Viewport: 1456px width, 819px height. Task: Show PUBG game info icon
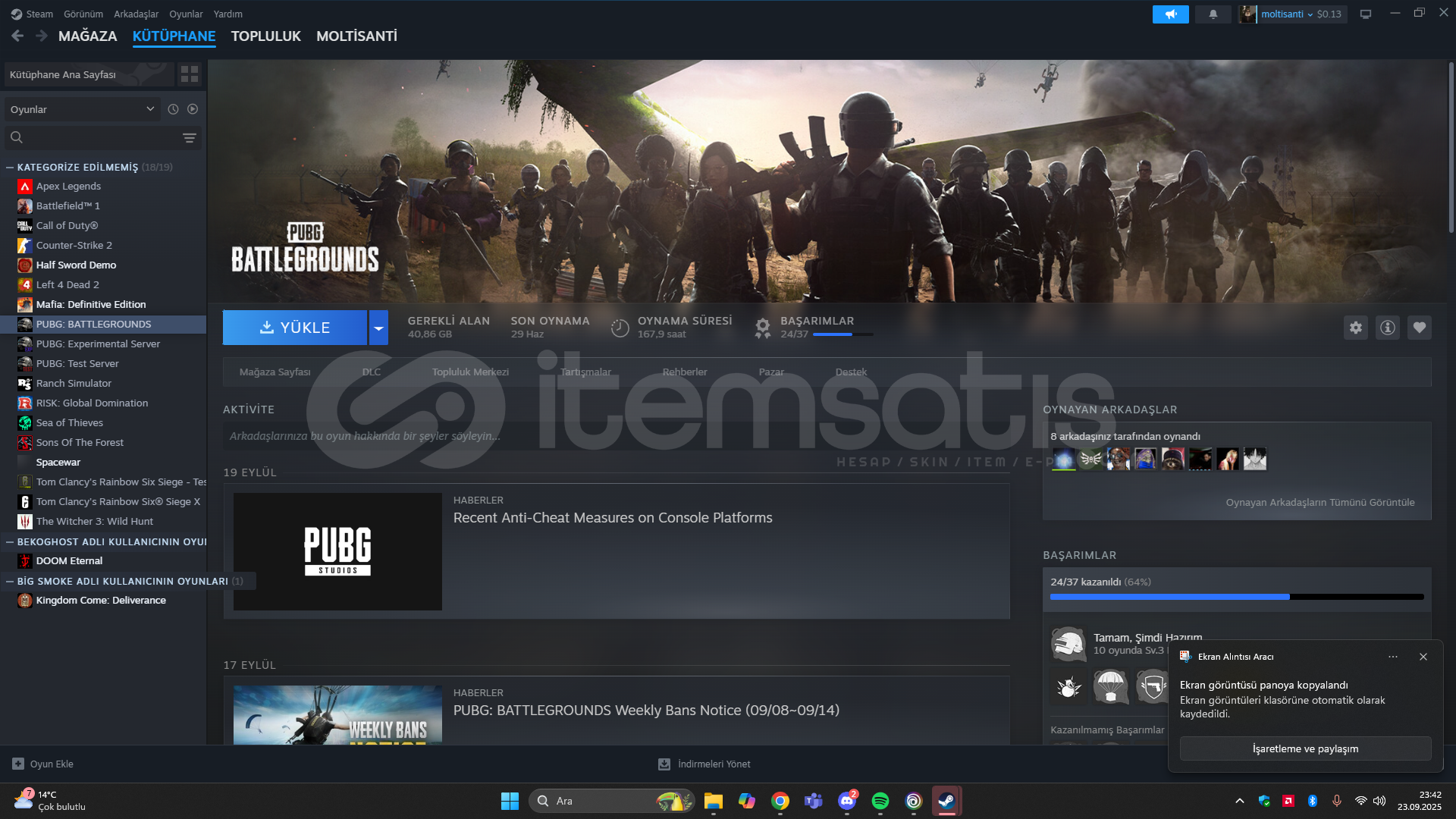(x=1388, y=328)
